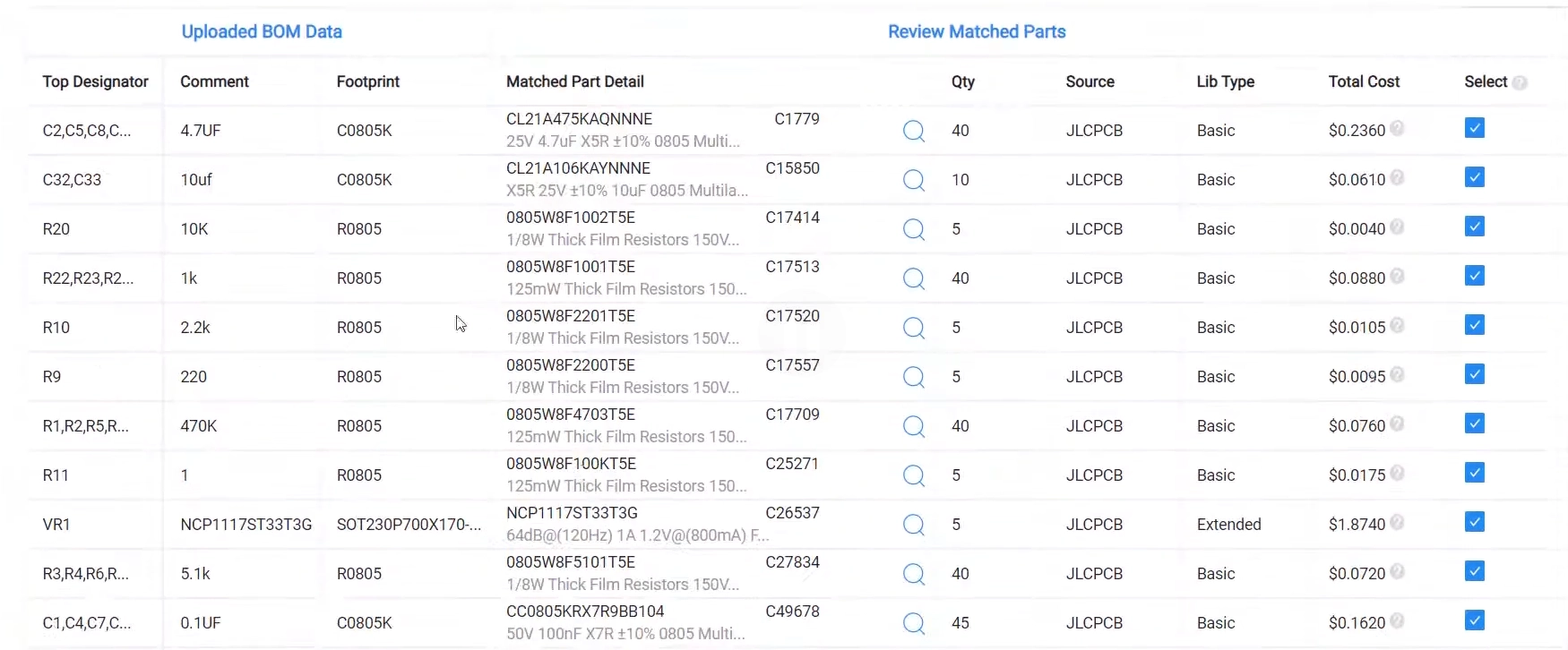Click the SOT230P700X170 footprint cell
Viewport: 1568px width, 650px height.
[409, 525]
